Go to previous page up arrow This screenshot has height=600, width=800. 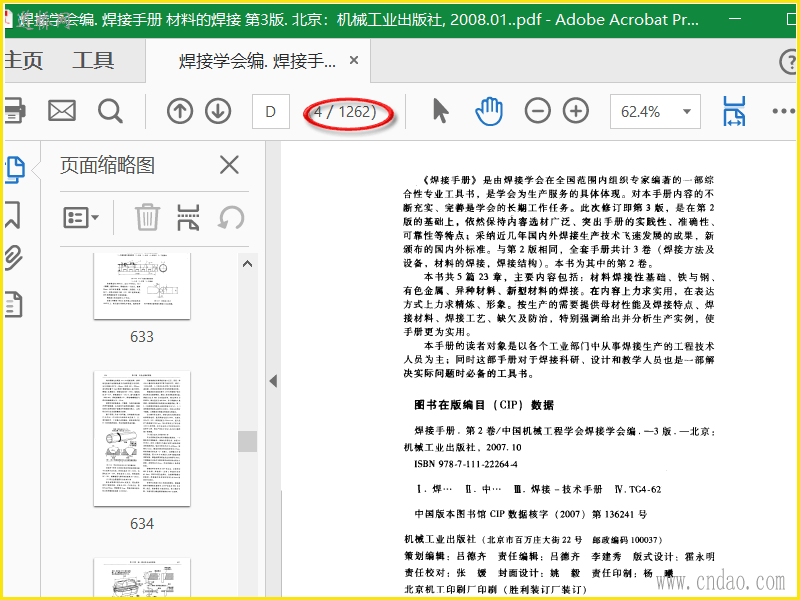pos(180,111)
